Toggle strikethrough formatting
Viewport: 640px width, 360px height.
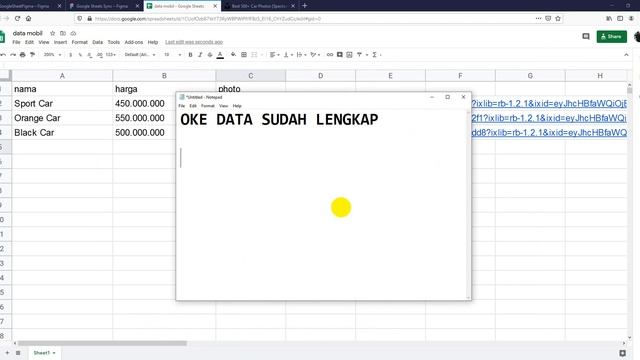point(210,55)
